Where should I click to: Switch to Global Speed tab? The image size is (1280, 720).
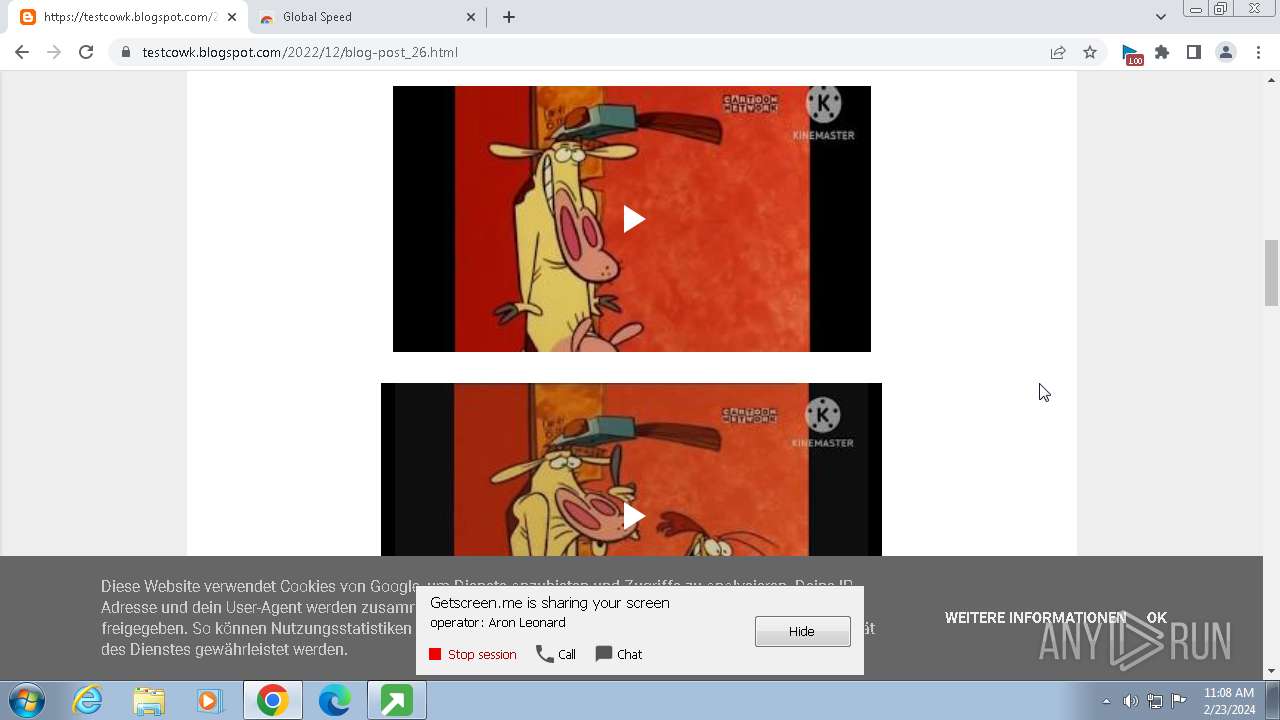[x=366, y=17]
